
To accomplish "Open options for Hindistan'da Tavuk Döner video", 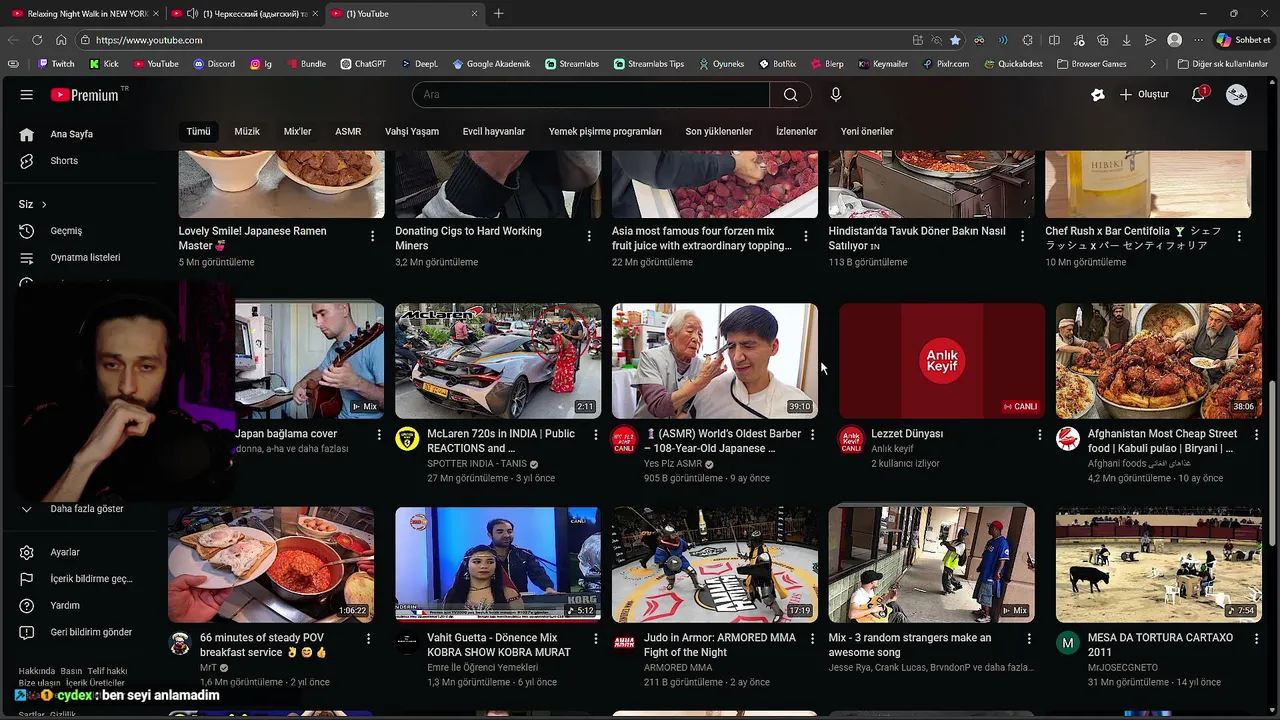I will 1022,236.
